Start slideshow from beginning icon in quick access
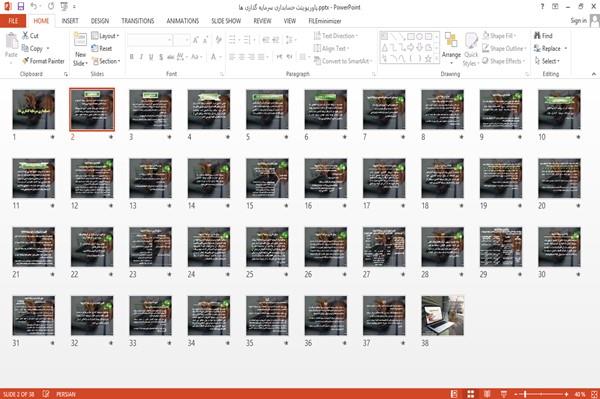Image resolution: width=600 pixels, height=399 pixels. 64,7
